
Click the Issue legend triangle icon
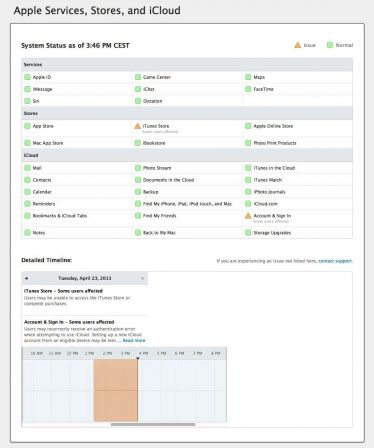point(298,45)
